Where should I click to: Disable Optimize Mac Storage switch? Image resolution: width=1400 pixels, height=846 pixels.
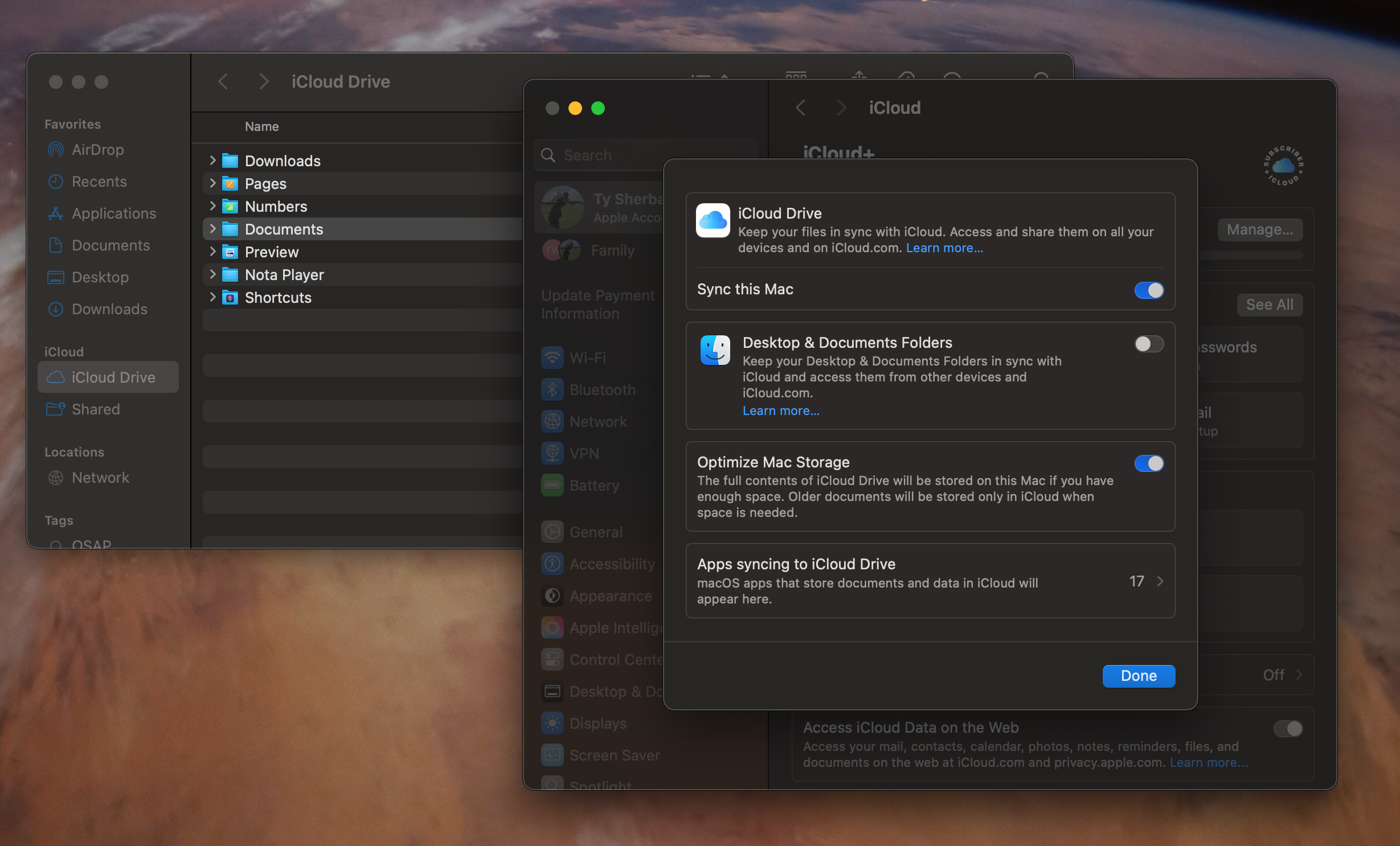(1149, 463)
